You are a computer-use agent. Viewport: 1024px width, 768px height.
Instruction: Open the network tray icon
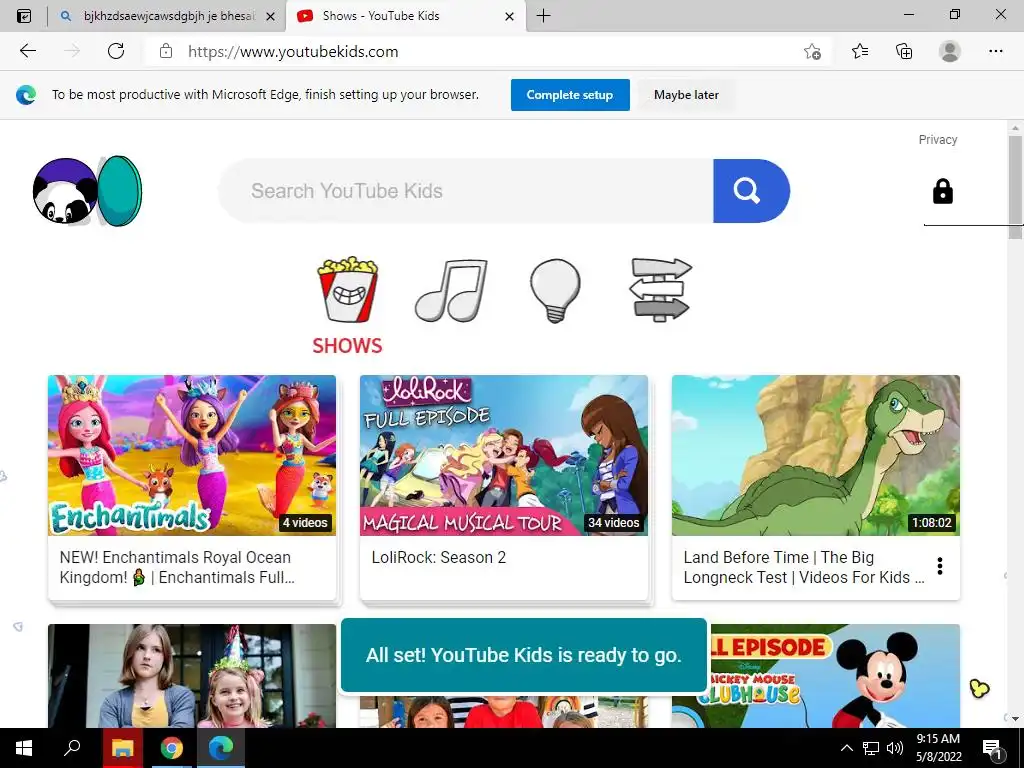(871, 748)
